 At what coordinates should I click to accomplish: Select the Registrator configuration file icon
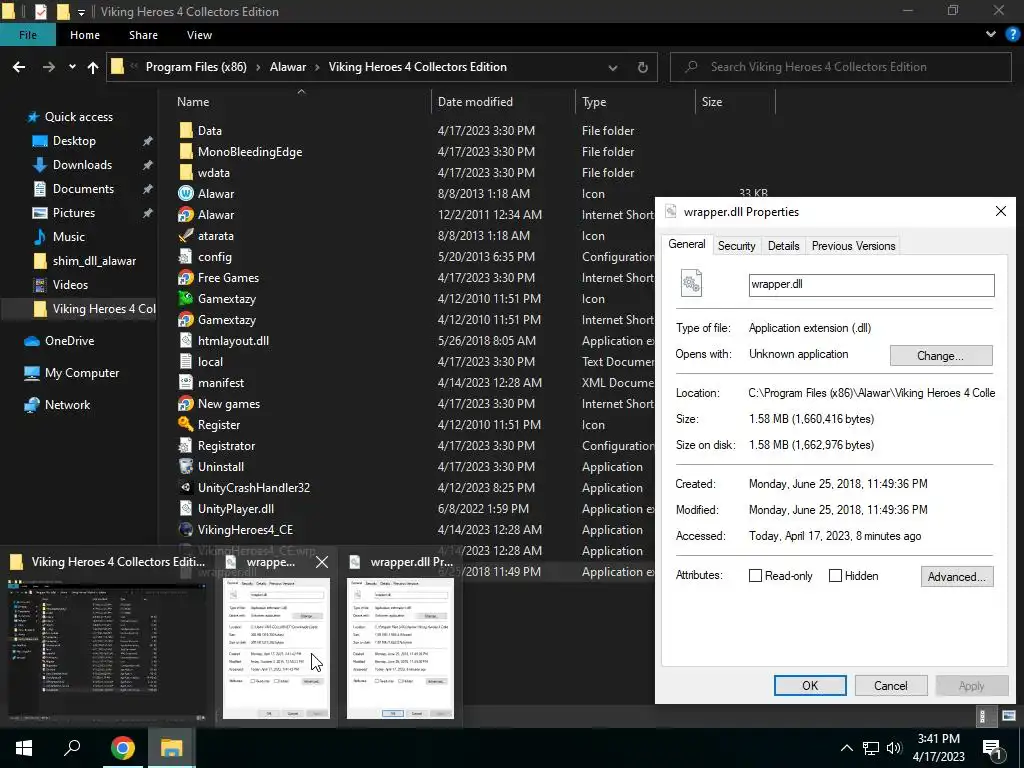(186, 445)
